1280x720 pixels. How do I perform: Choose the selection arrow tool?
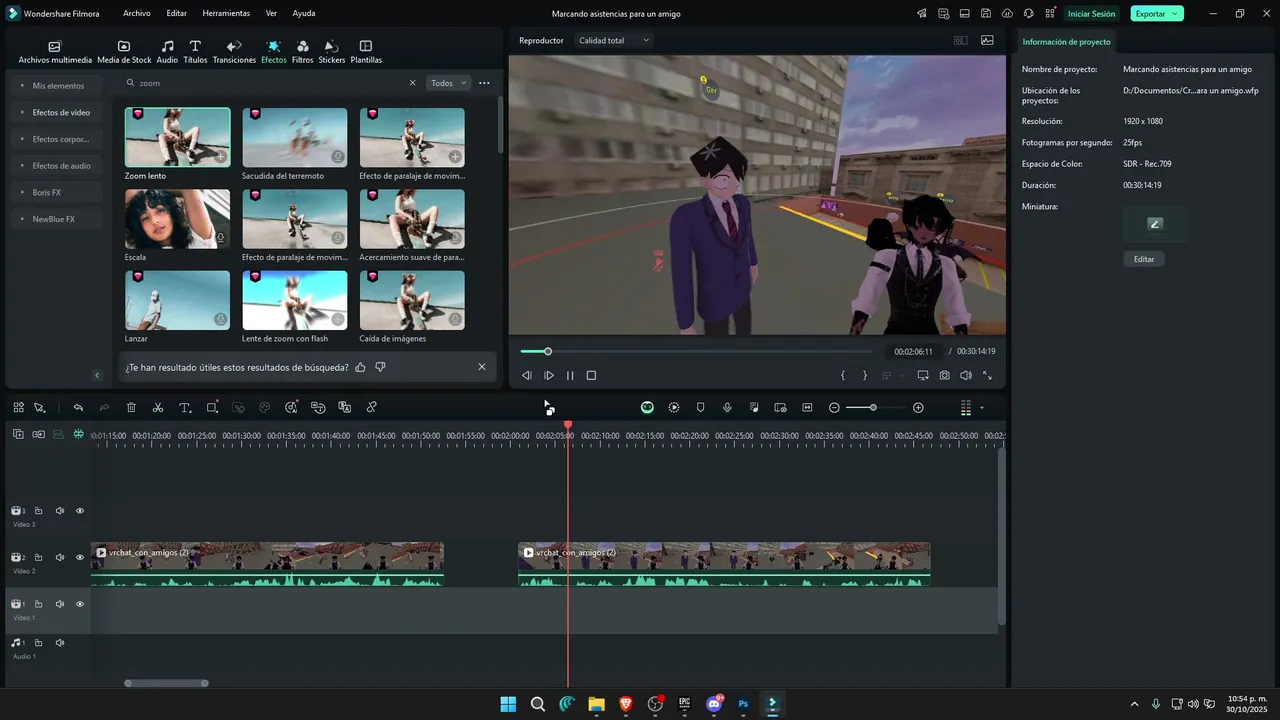click(40, 408)
